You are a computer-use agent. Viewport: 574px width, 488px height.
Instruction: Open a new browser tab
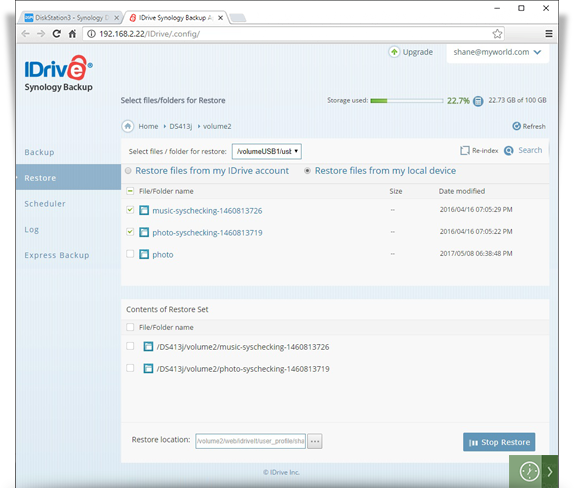(238, 18)
